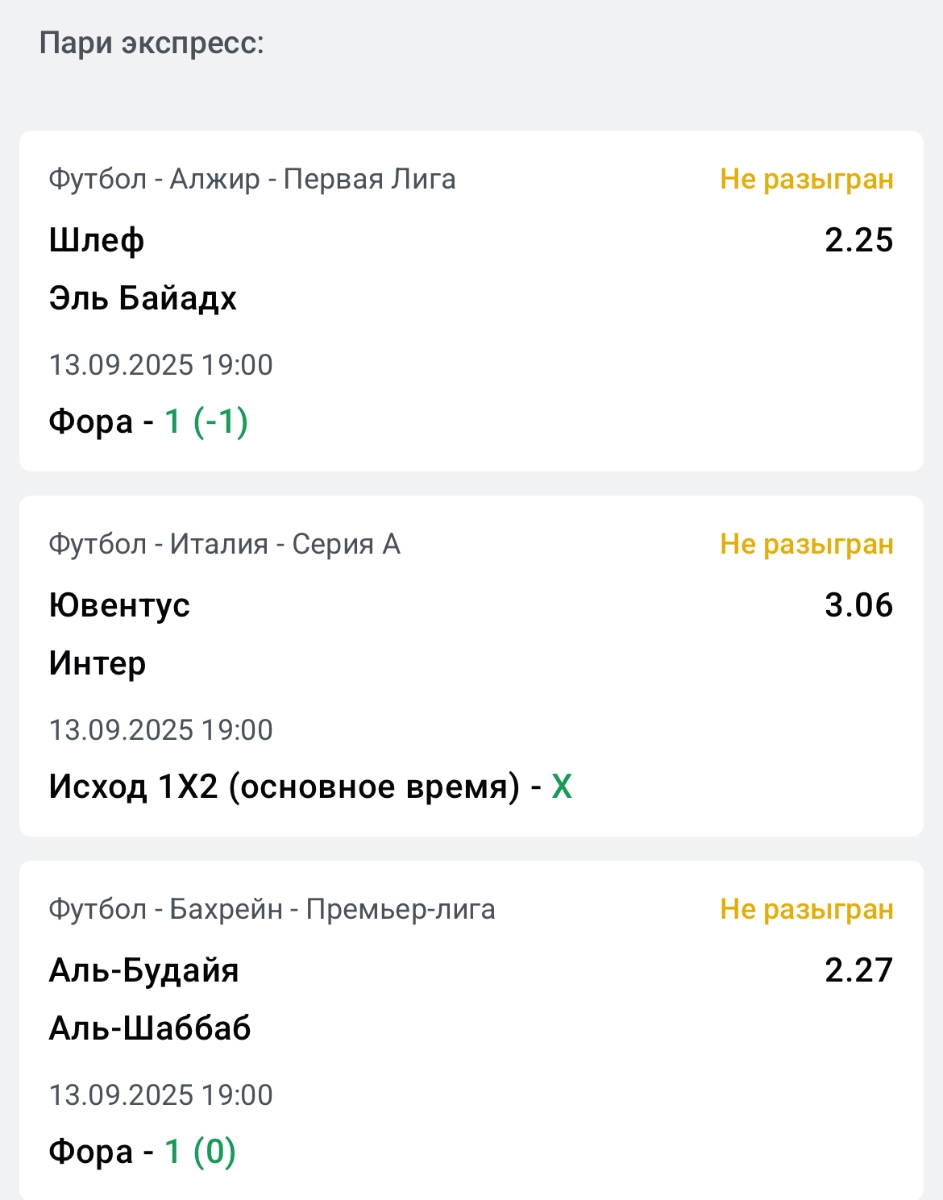Select the Аль-Шаббаб team name

pyautogui.click(x=150, y=1028)
